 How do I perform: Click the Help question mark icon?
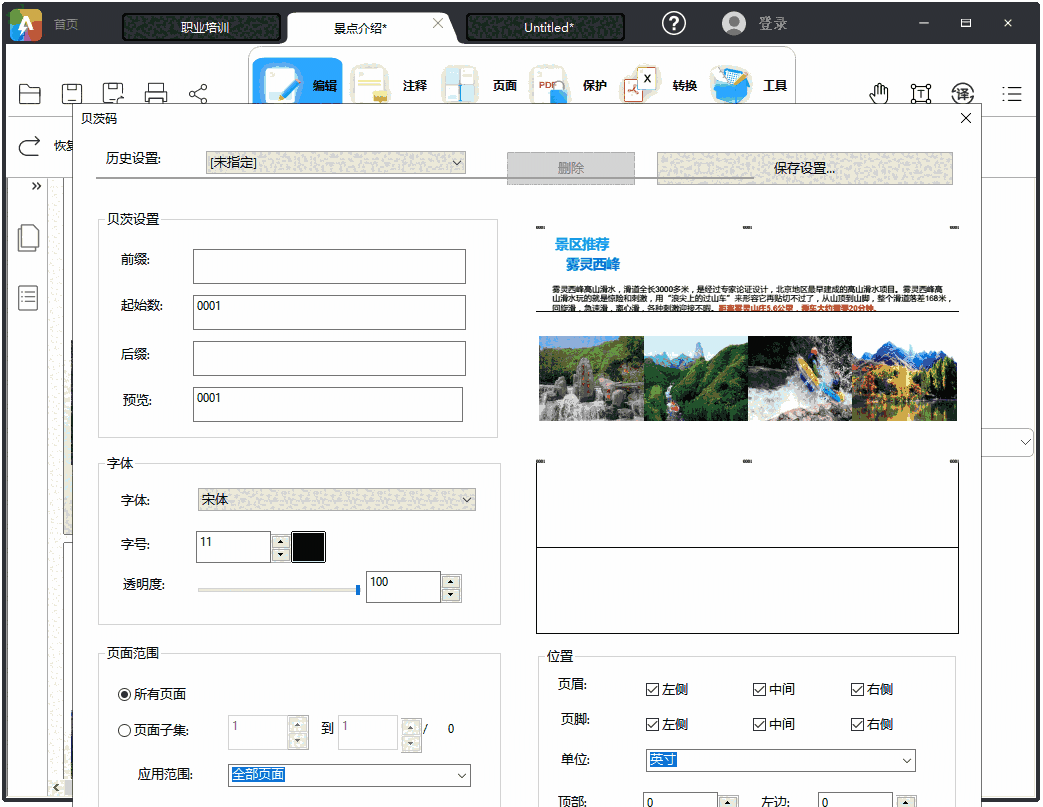(673, 22)
